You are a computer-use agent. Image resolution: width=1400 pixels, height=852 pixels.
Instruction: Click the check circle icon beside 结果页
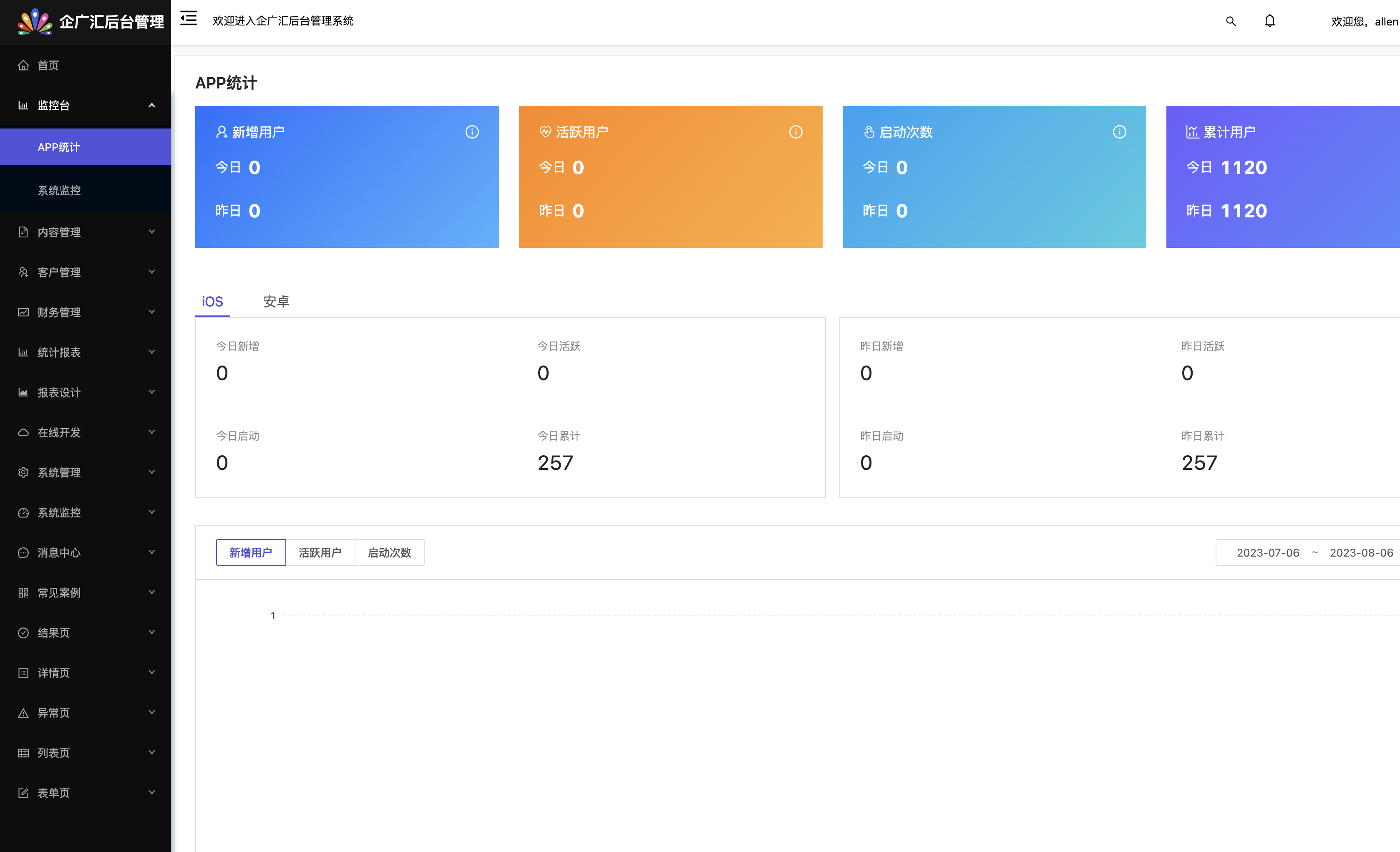click(x=23, y=633)
